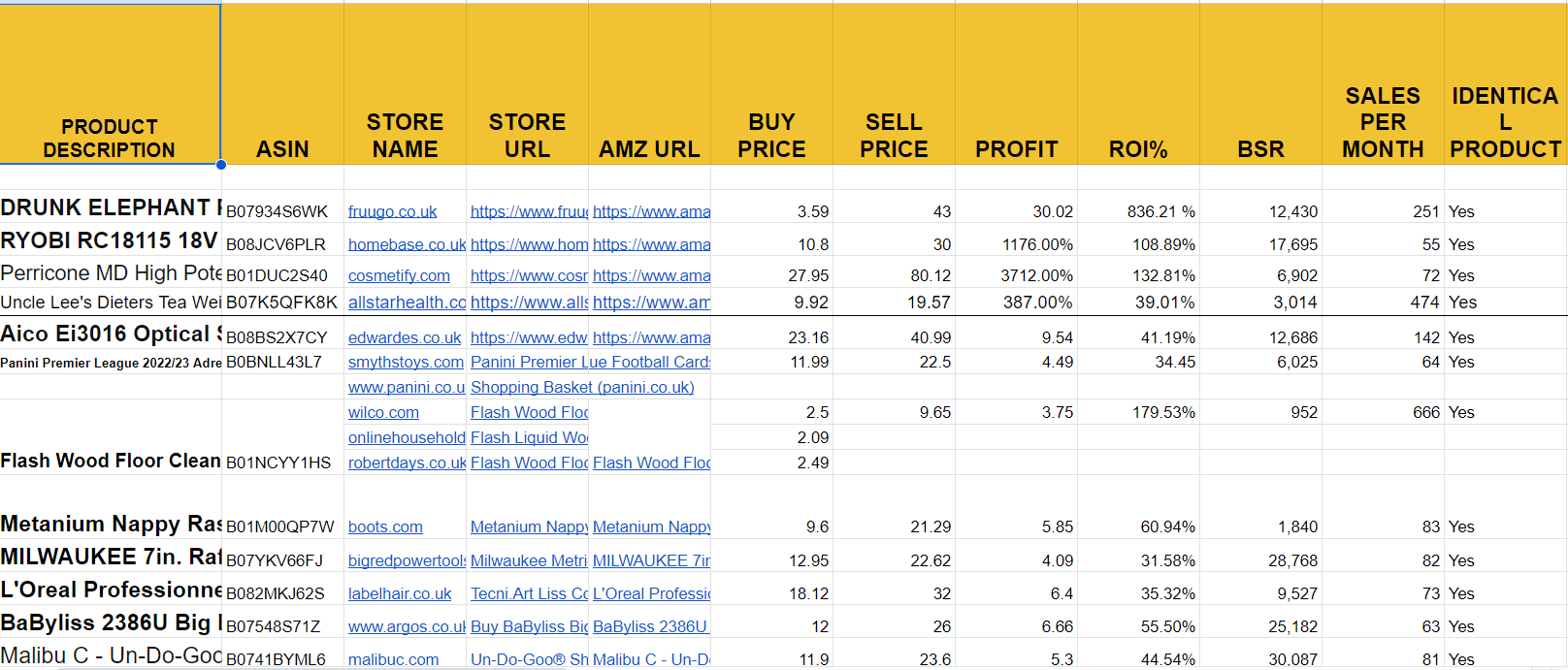Image resolution: width=1568 pixels, height=670 pixels.
Task: Select the SELL PRICE column header
Action: coord(894,83)
